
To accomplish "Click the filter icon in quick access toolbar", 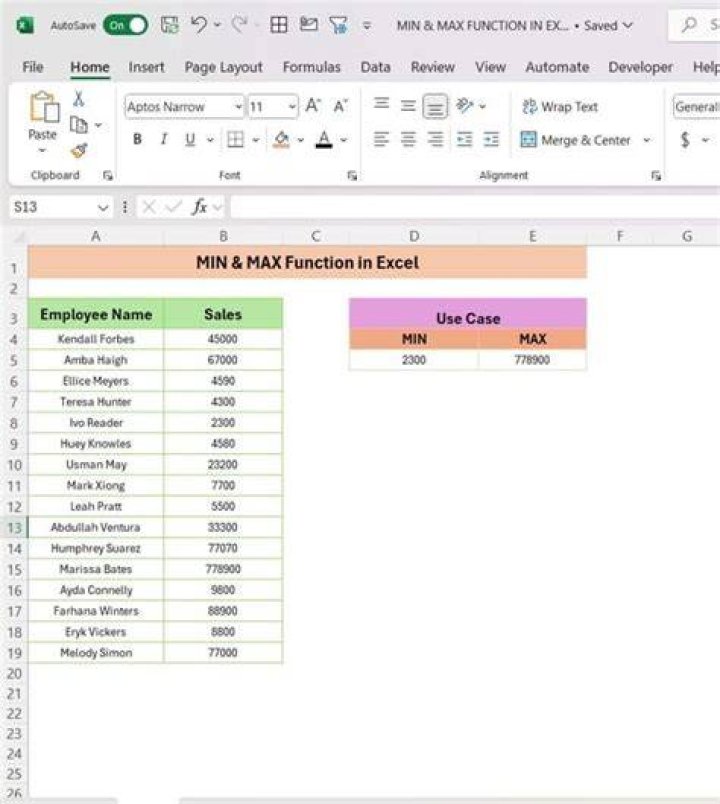I will click(338, 25).
